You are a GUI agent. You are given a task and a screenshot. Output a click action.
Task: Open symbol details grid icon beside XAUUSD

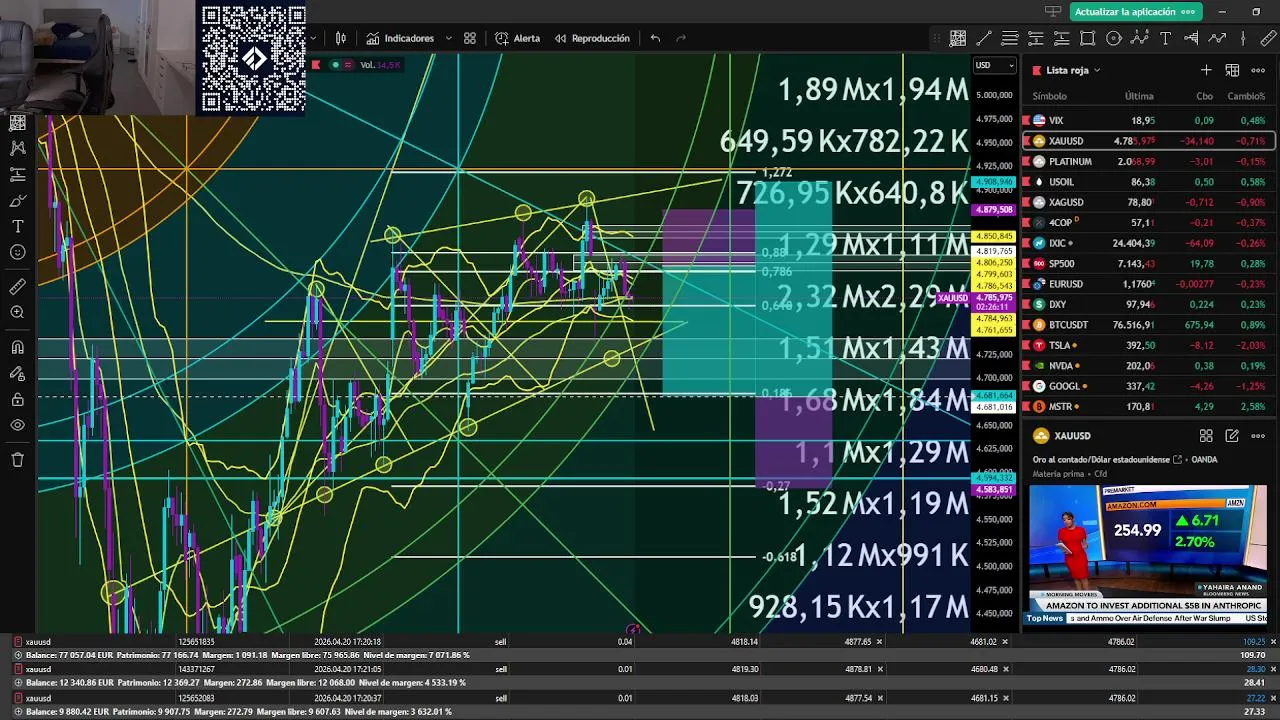(1206, 436)
